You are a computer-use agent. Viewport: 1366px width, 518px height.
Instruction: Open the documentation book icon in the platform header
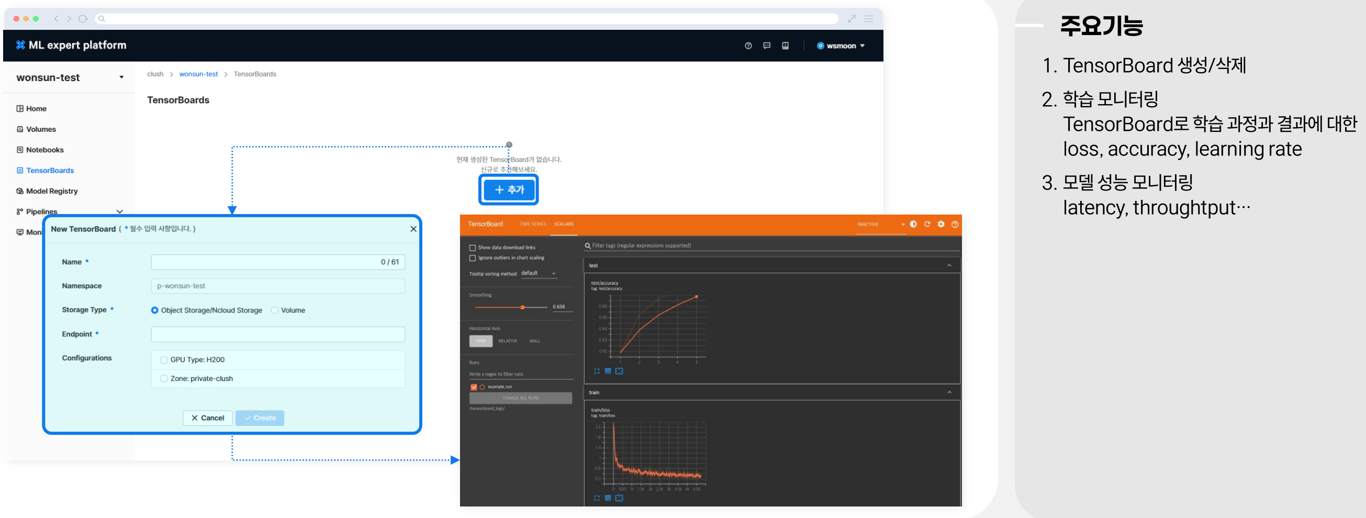[x=785, y=46]
